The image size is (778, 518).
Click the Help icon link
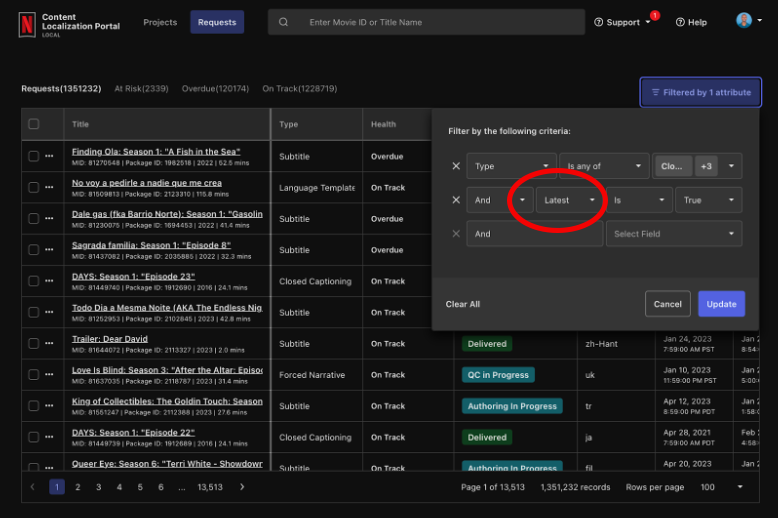tap(691, 22)
